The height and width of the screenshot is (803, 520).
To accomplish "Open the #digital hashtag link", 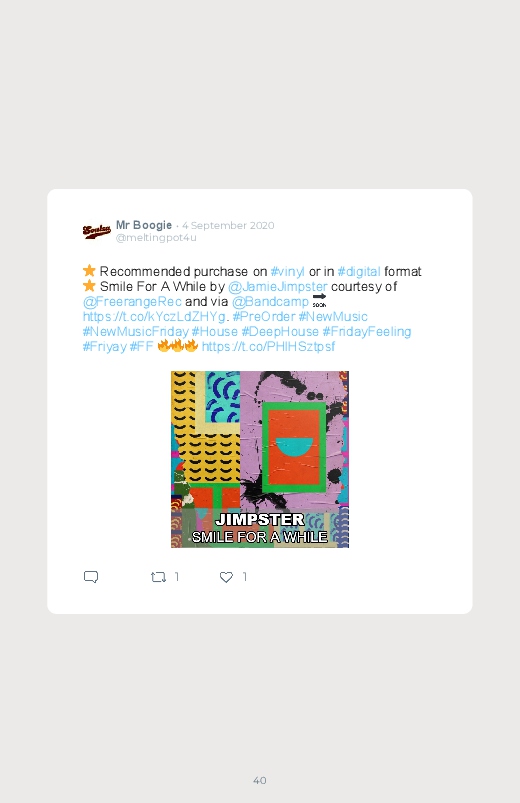I will coord(359,271).
